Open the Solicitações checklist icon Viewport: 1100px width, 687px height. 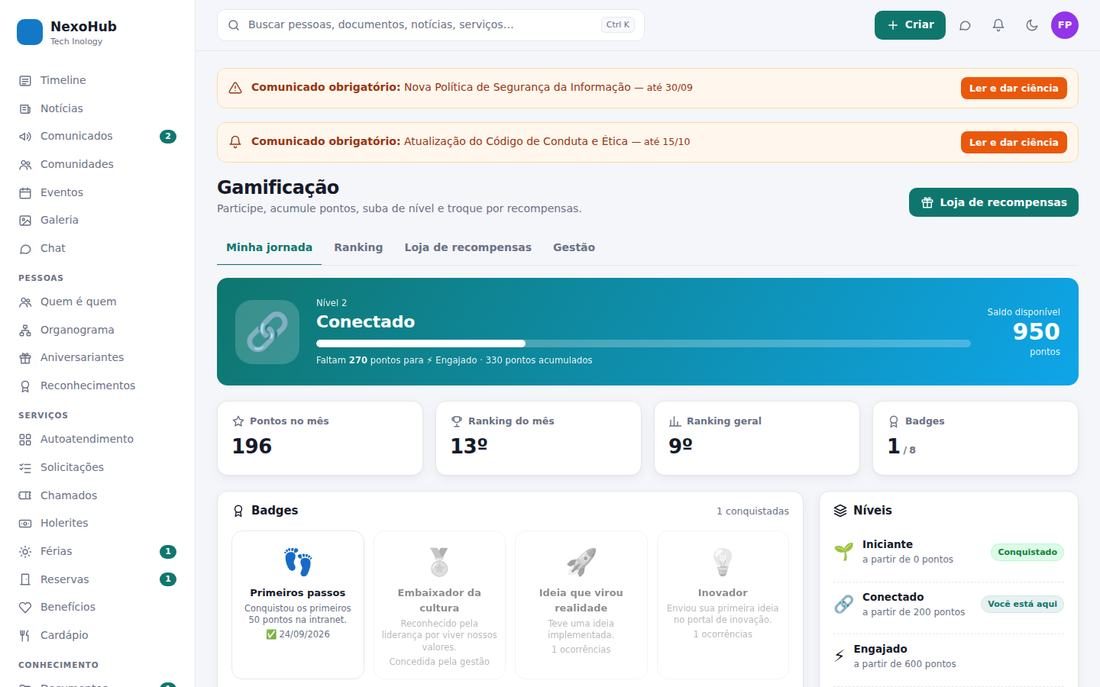click(x=25, y=467)
